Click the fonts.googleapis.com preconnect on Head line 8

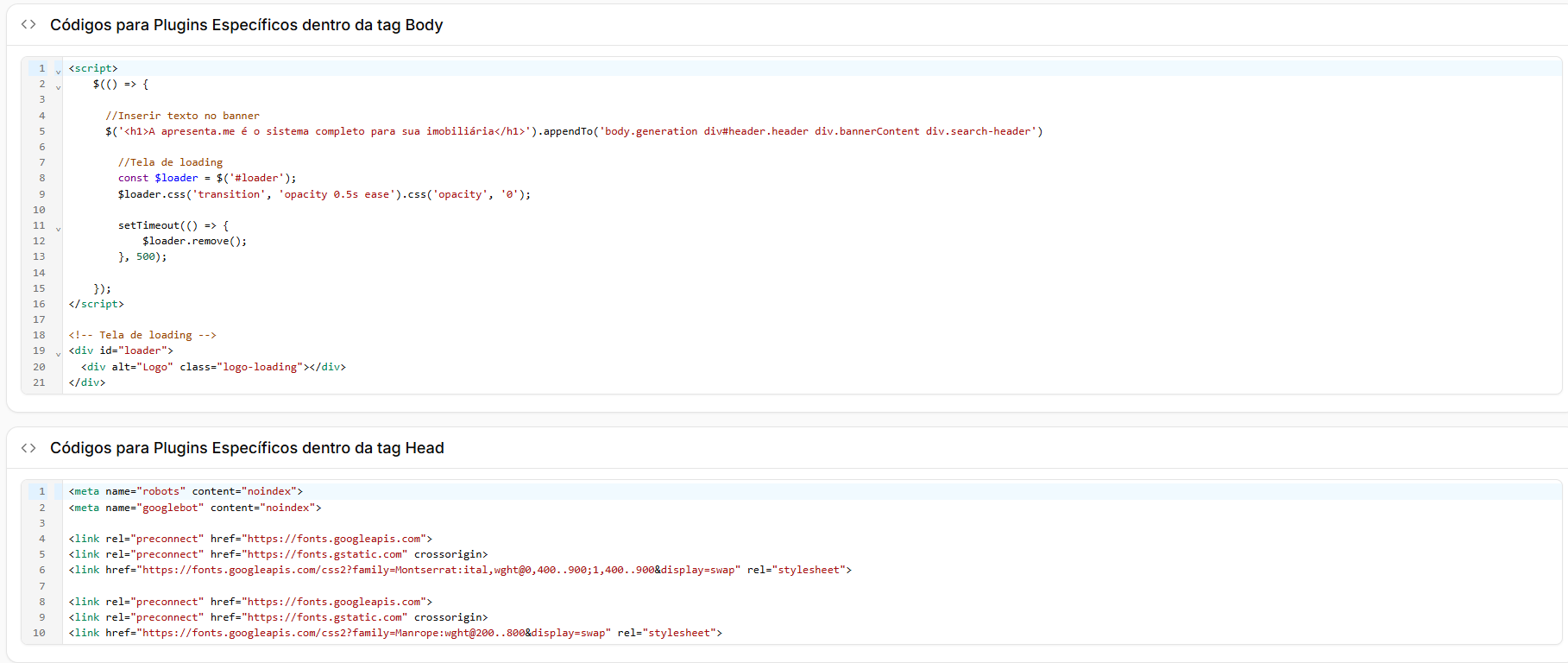coord(250,602)
